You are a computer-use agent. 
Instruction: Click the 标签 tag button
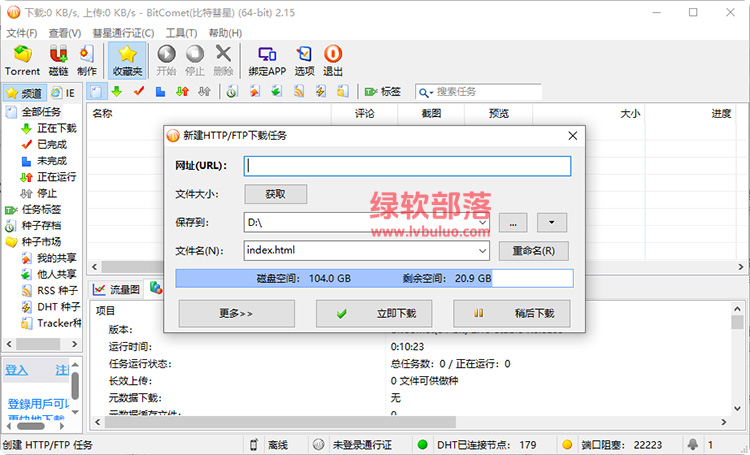pyautogui.click(x=382, y=91)
